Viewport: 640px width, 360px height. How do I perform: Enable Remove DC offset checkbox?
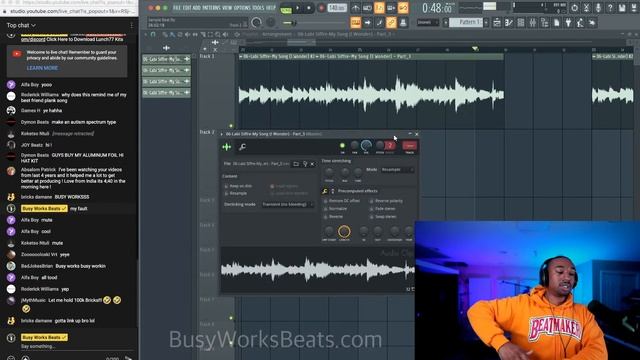tap(325, 201)
